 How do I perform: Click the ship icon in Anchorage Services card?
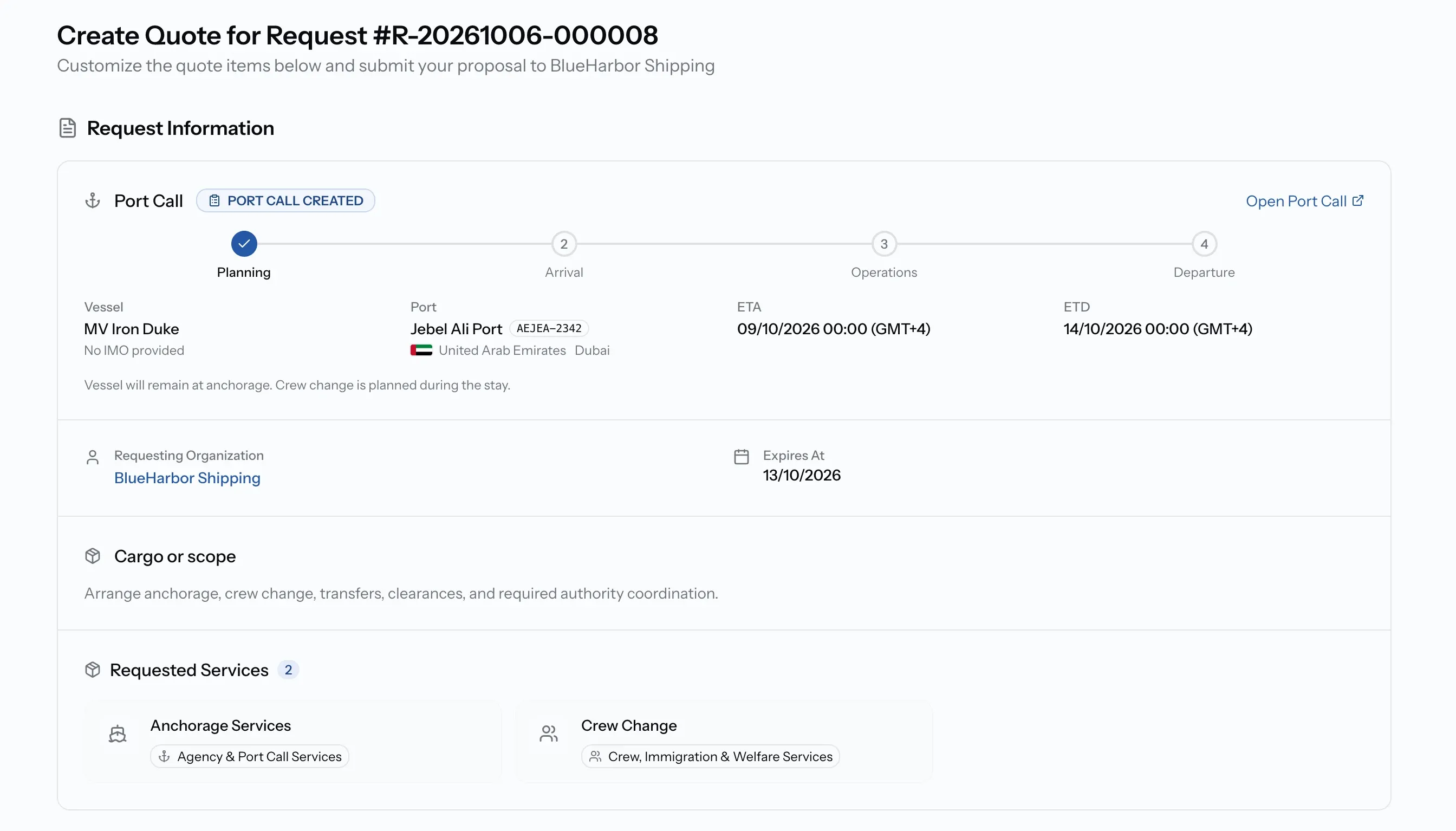pyautogui.click(x=118, y=733)
